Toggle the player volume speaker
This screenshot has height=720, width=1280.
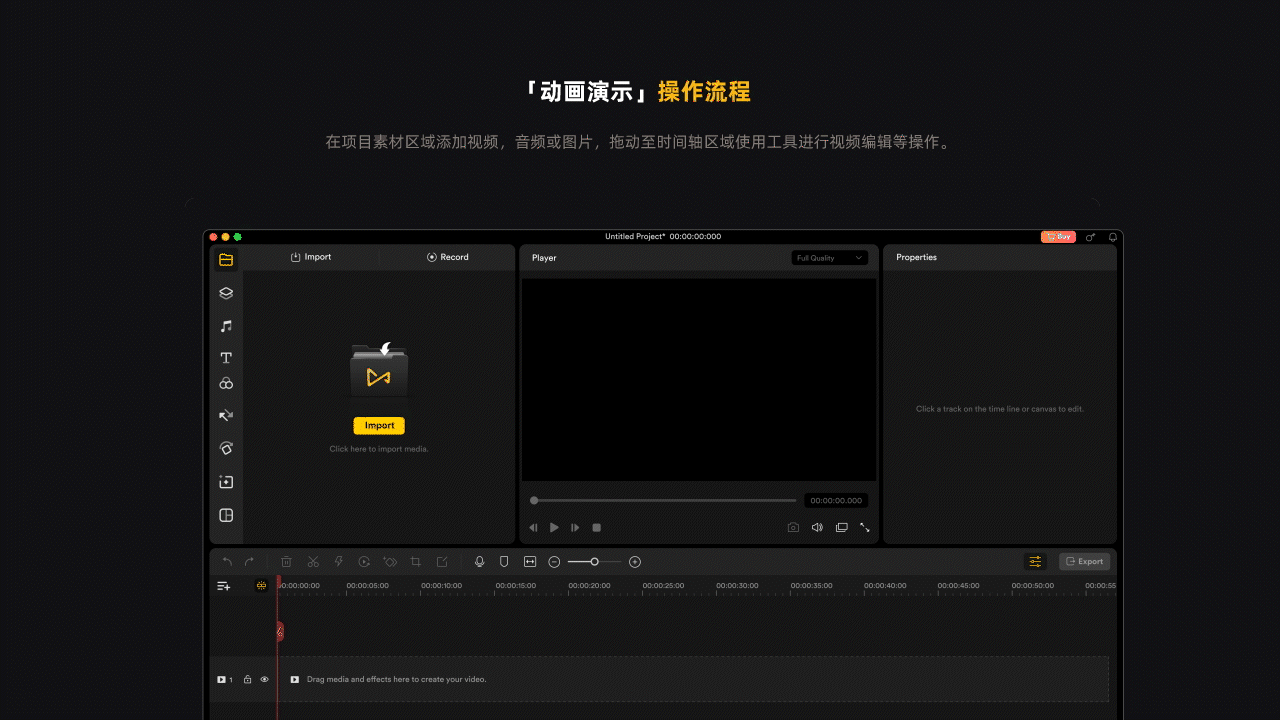point(817,527)
